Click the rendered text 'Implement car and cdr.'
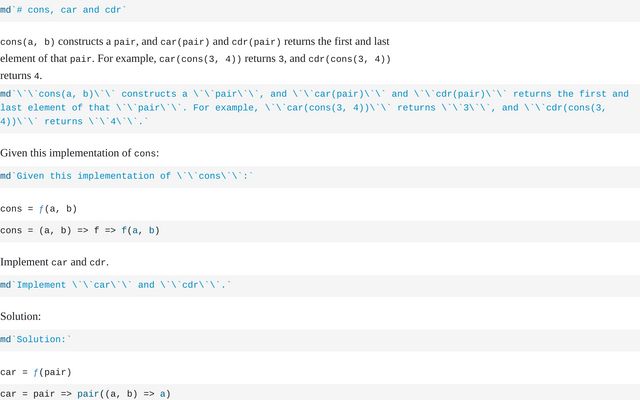 pos(54,262)
